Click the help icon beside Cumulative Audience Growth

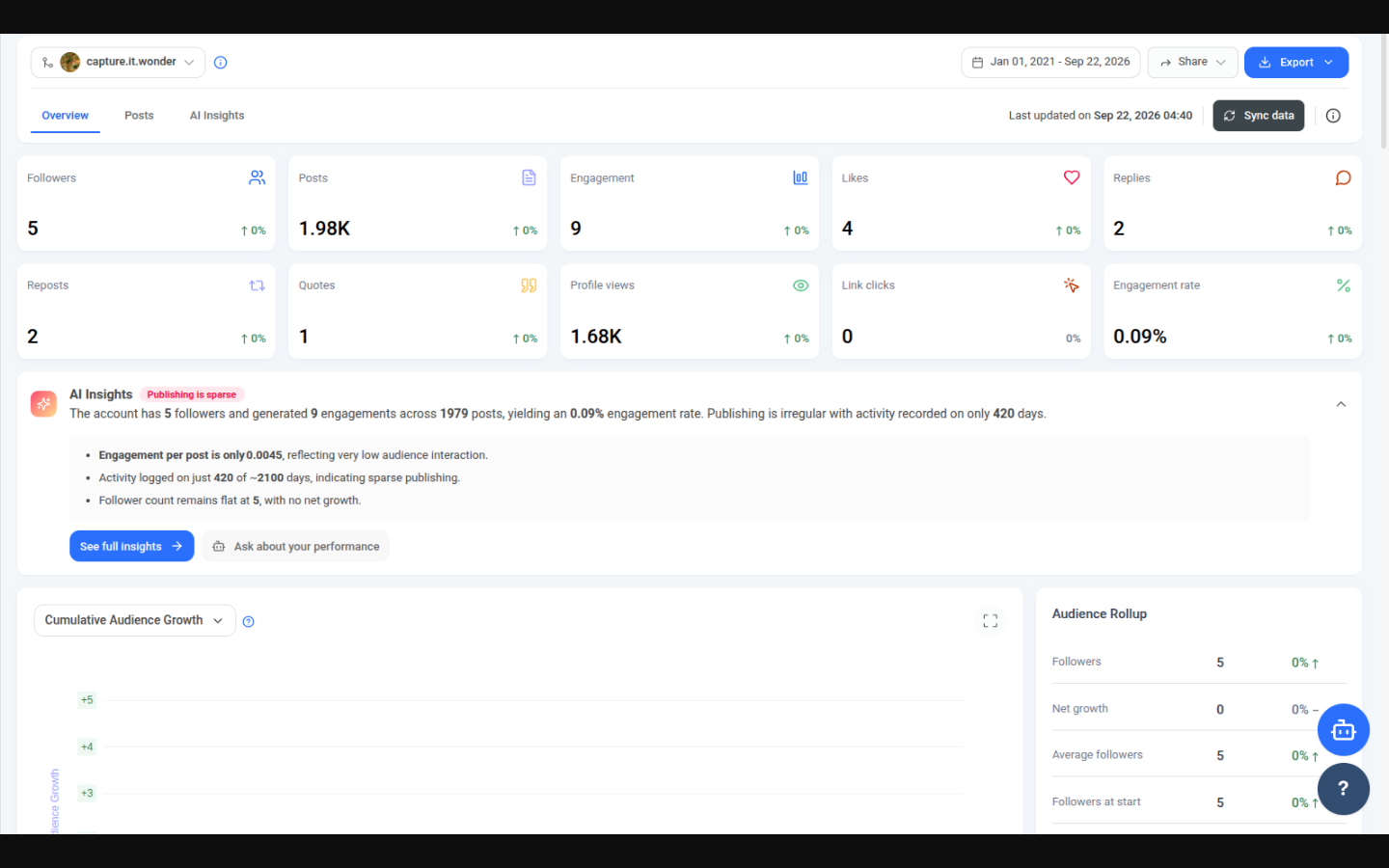coord(248,622)
